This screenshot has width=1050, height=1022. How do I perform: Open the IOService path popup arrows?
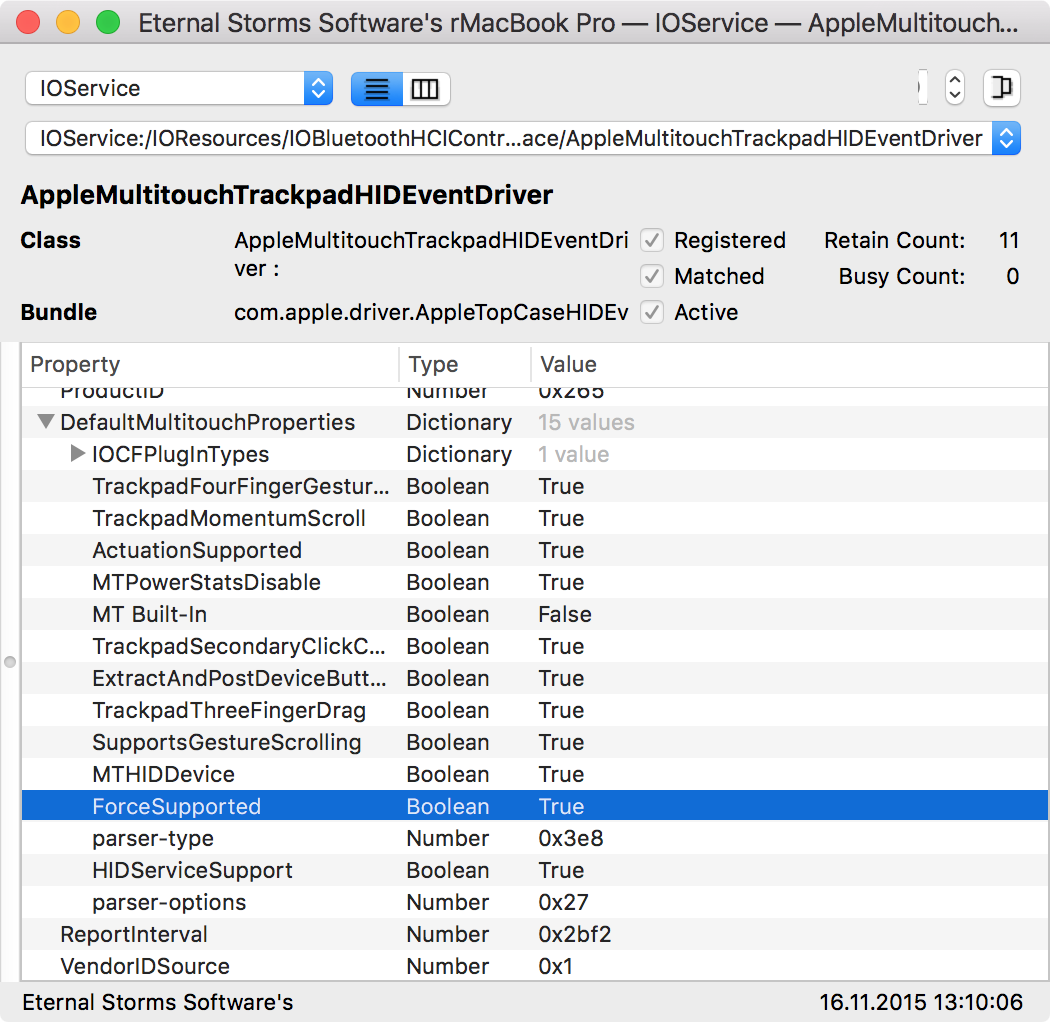[1006, 138]
